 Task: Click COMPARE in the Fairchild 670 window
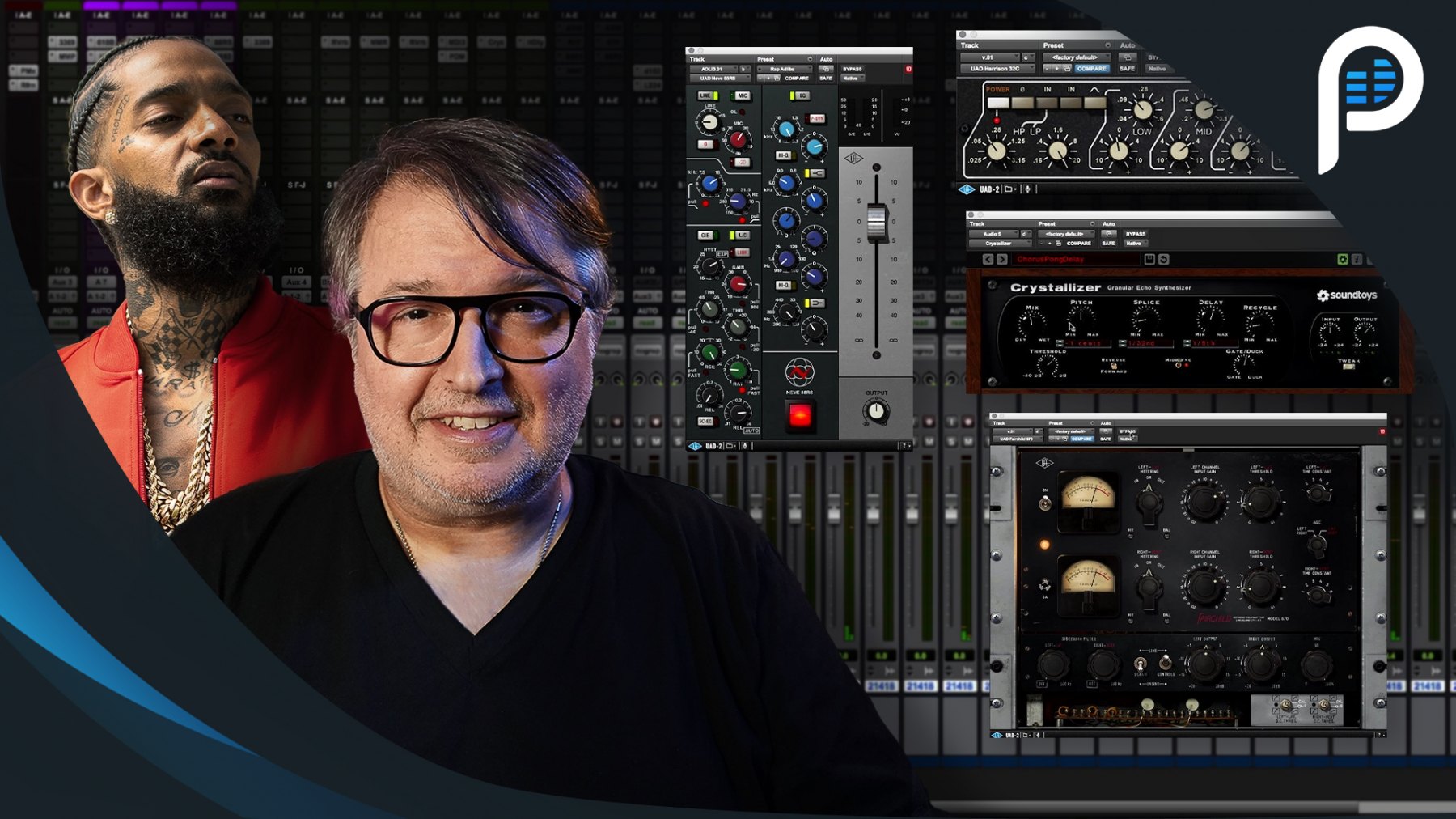point(1081,439)
